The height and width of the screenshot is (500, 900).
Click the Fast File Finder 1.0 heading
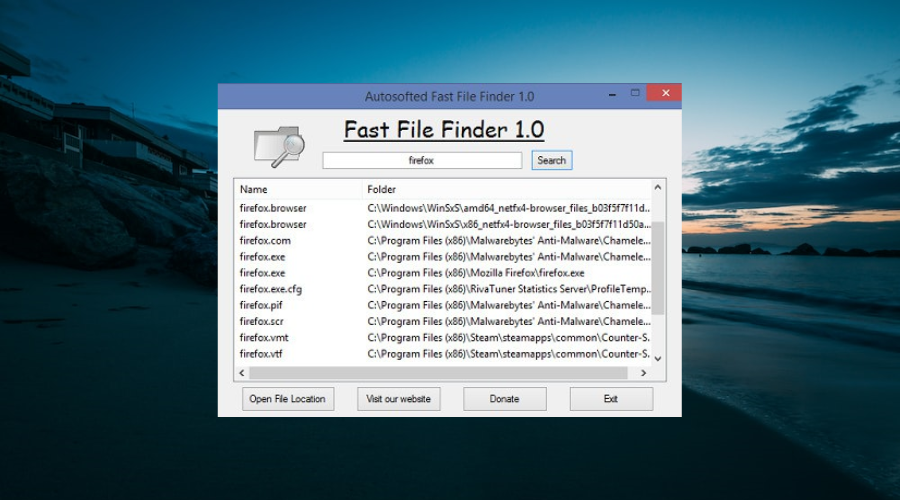pyautogui.click(x=444, y=130)
